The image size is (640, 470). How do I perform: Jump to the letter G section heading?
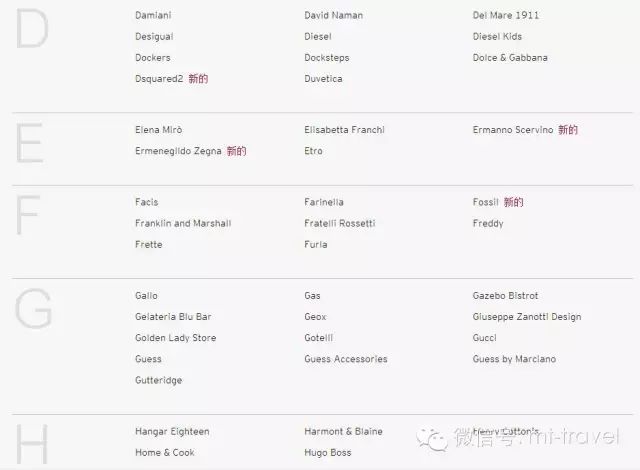(x=33, y=308)
